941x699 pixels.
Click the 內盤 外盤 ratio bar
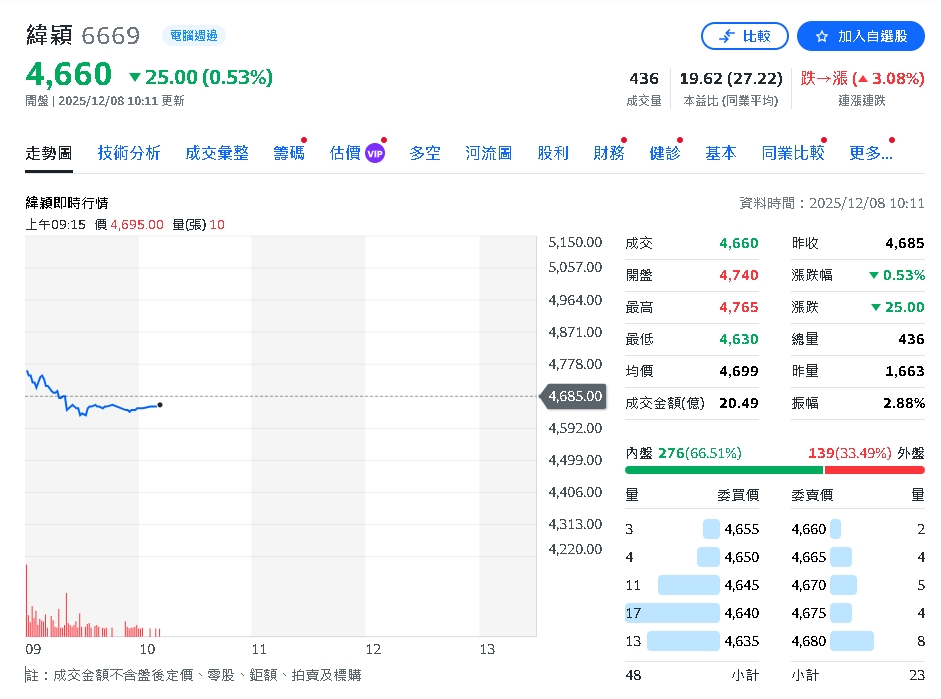click(x=775, y=470)
